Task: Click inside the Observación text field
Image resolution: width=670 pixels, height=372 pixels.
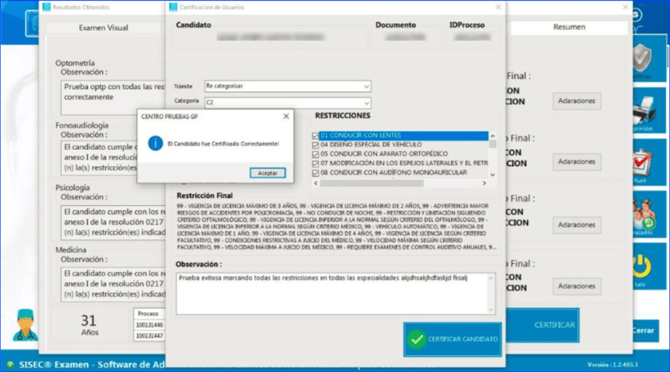Action: [335, 294]
